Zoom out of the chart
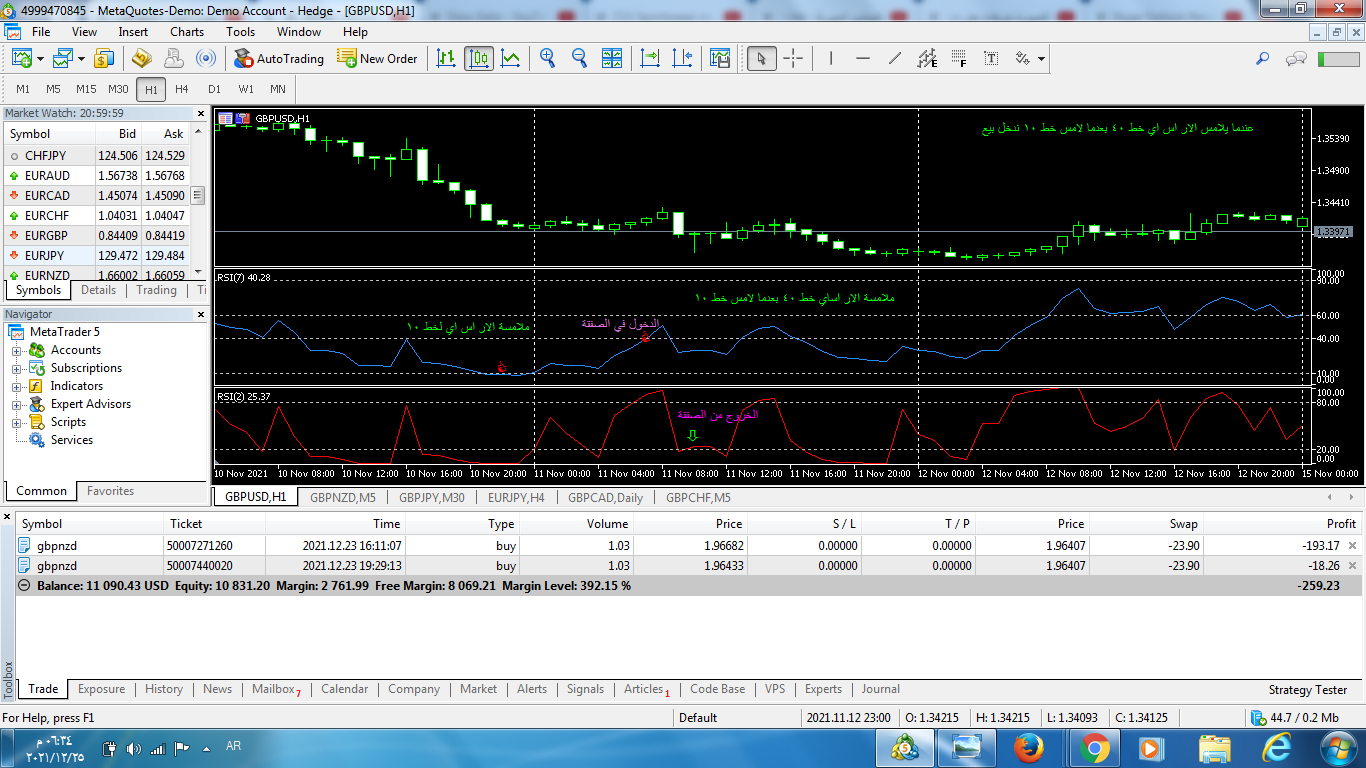The width and height of the screenshot is (1366, 768). tap(579, 58)
